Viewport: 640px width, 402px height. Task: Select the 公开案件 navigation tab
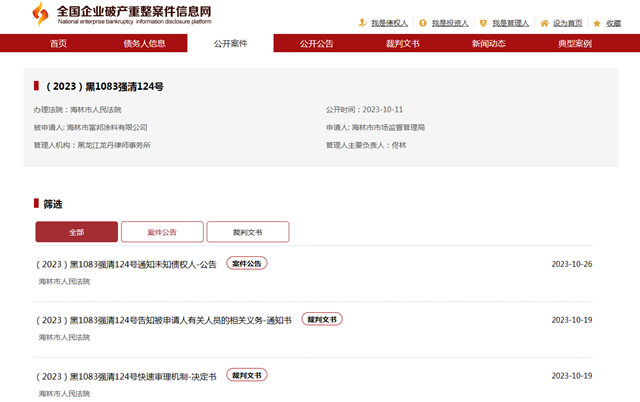point(231,43)
